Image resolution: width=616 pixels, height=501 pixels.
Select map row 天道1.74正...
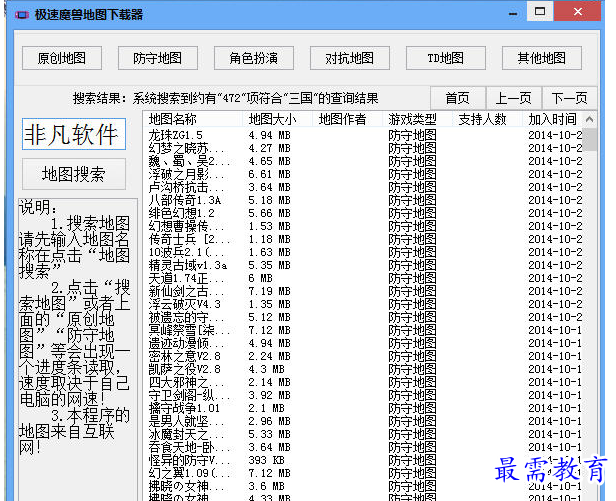(365, 278)
